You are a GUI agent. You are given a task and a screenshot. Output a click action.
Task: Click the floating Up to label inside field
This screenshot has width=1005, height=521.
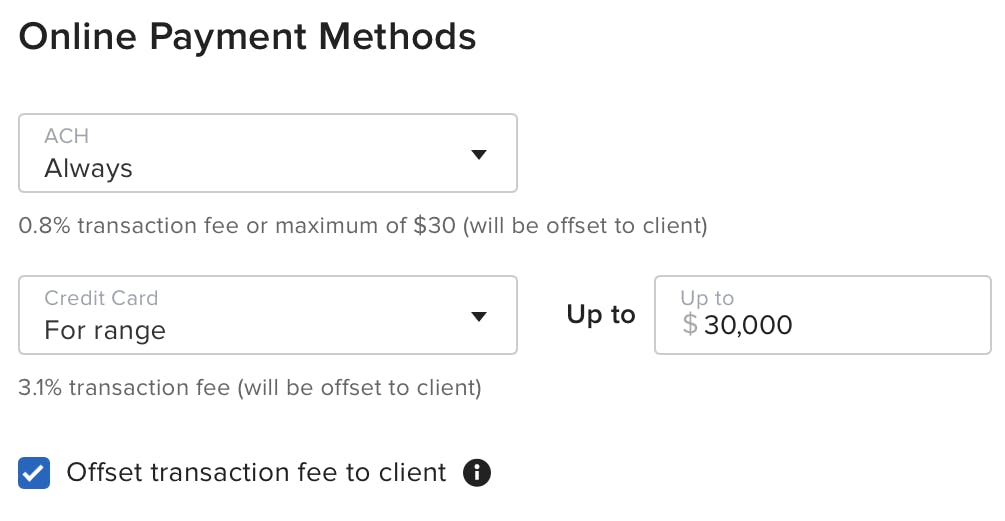click(707, 298)
